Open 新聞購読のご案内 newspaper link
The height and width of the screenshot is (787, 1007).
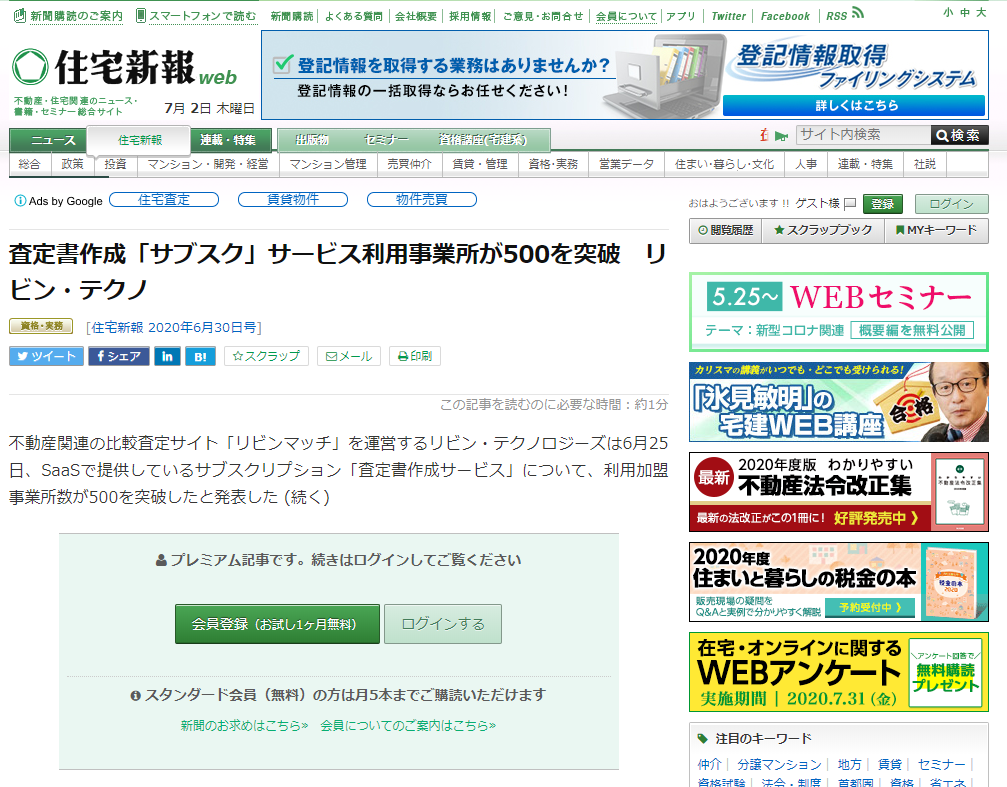[68, 15]
